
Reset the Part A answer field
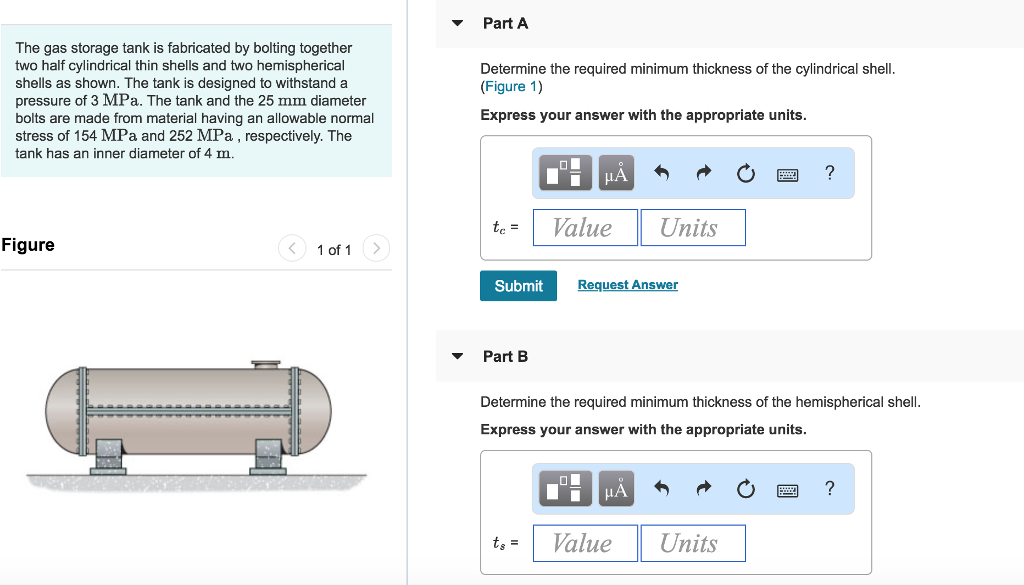745,172
